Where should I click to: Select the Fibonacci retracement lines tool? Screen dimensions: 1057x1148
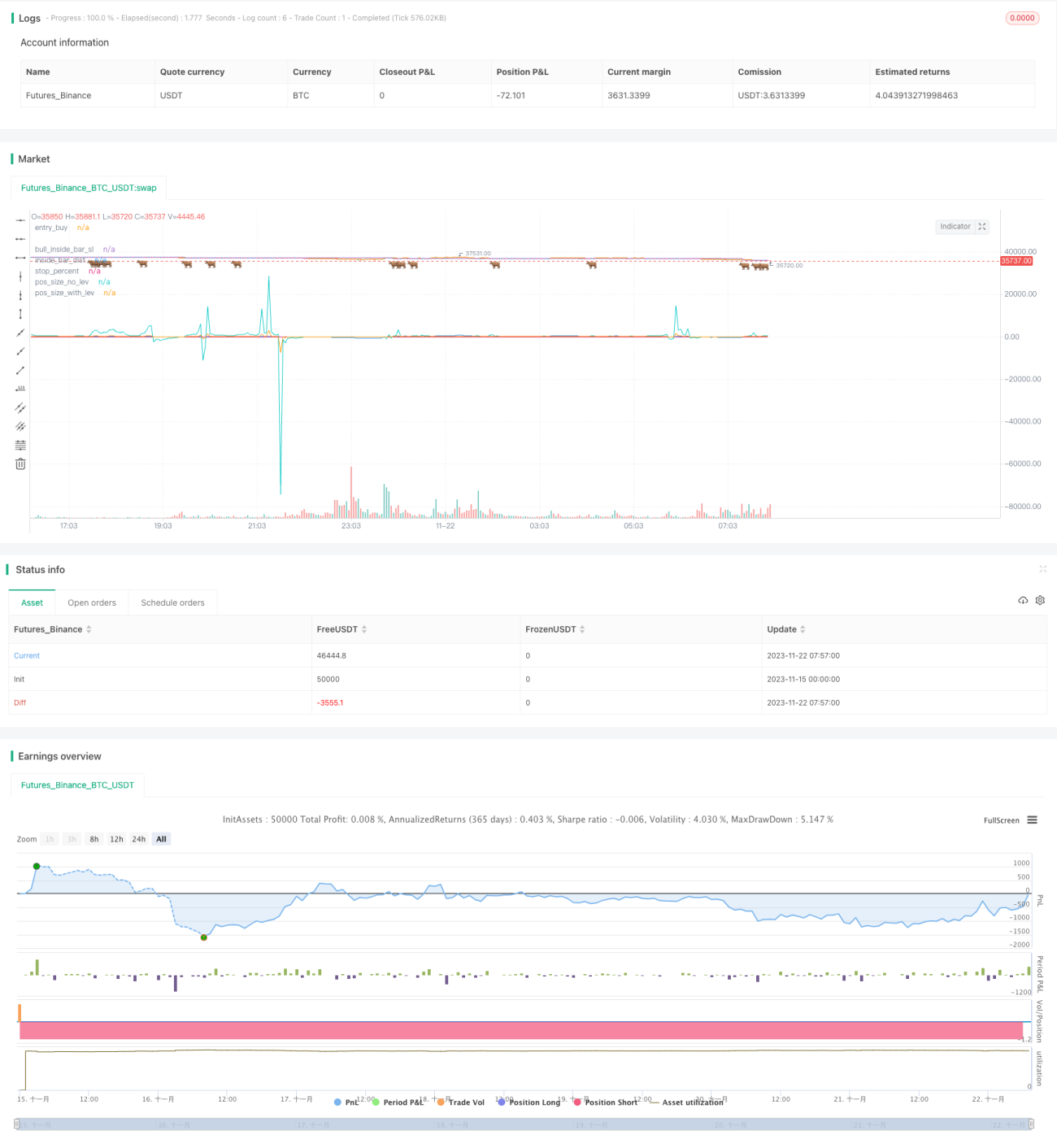[x=20, y=446]
